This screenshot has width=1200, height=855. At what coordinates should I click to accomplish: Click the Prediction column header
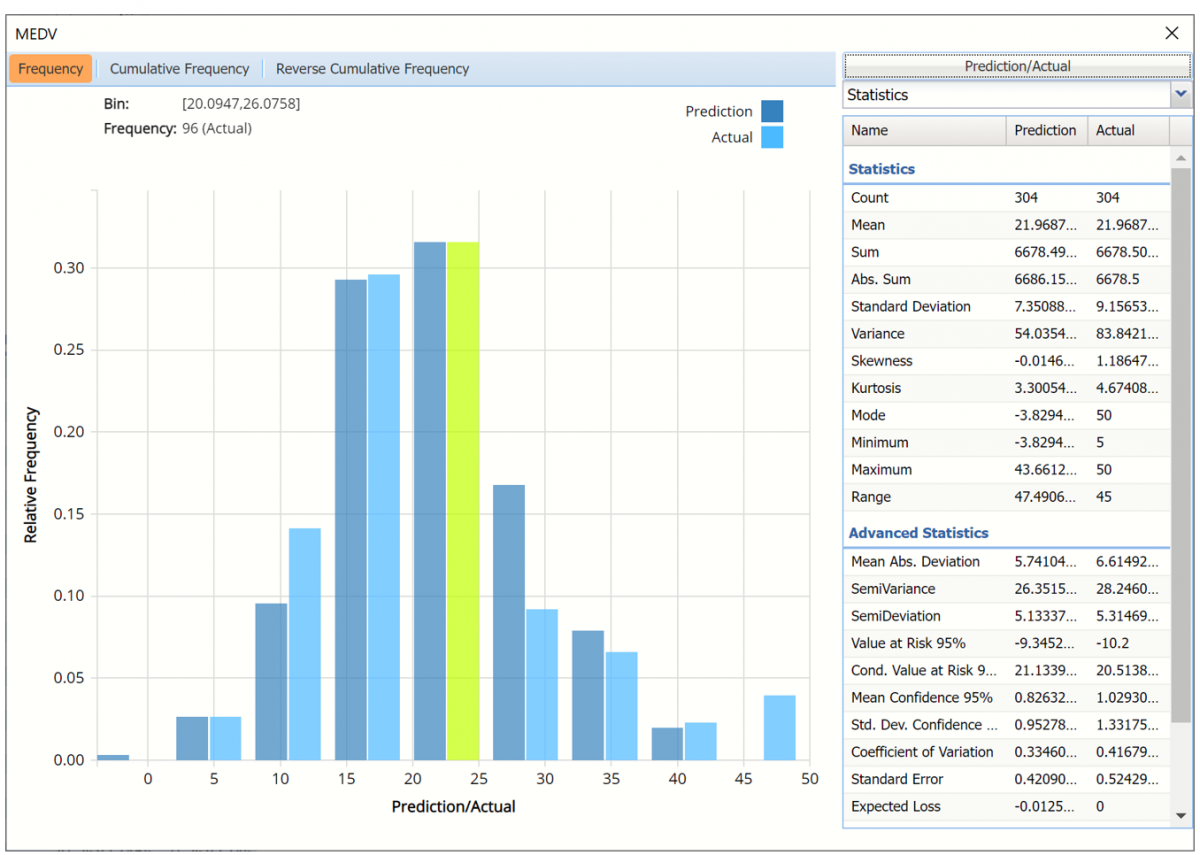1045,130
